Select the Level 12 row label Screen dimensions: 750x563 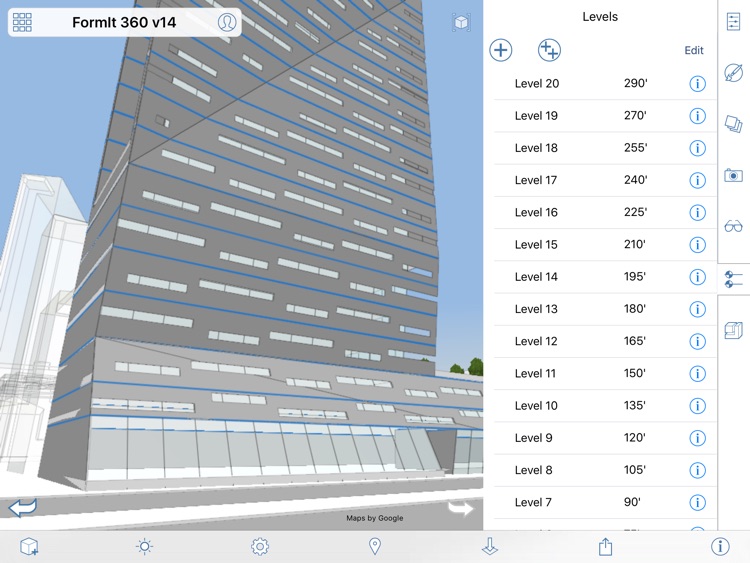[536, 341]
